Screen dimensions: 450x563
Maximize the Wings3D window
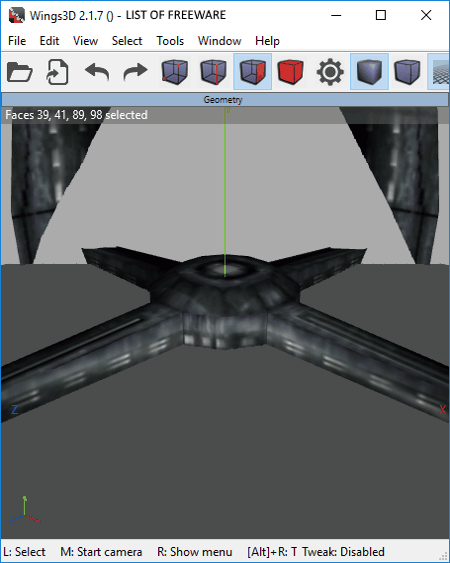coord(381,15)
